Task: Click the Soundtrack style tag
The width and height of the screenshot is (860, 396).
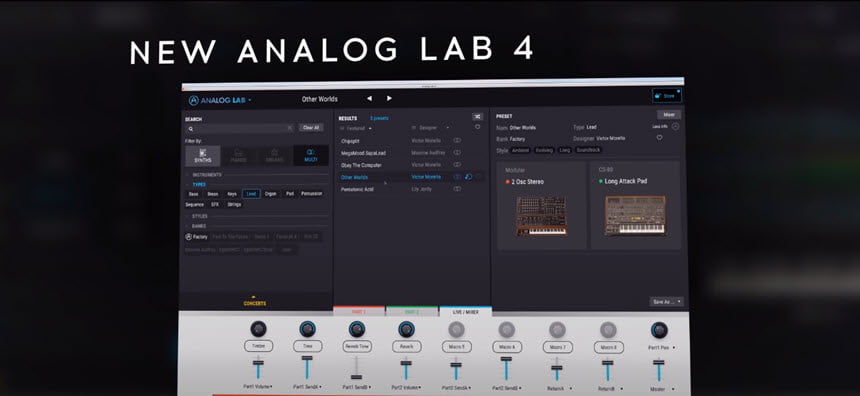Action: 588,150
